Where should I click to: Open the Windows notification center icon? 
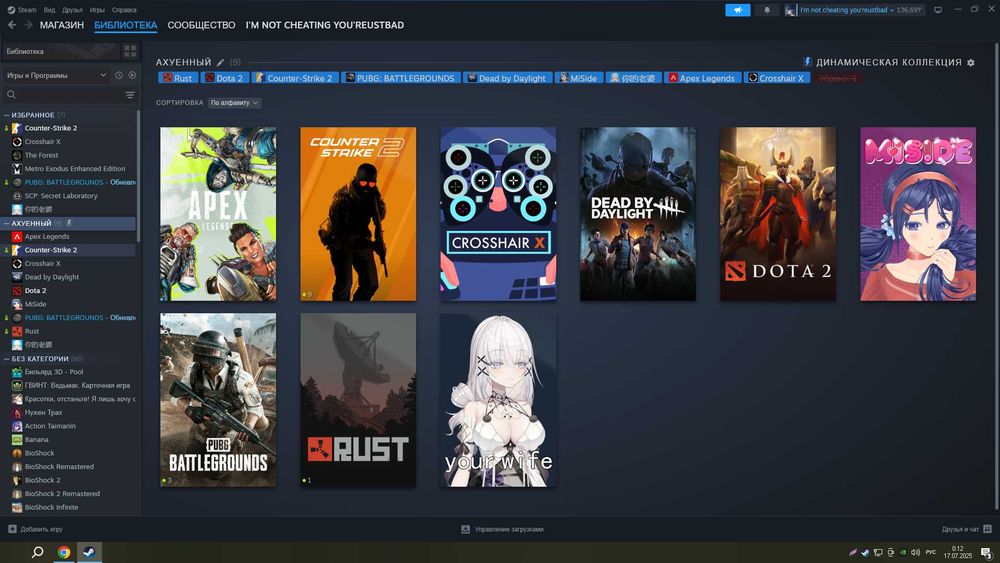coord(986,553)
